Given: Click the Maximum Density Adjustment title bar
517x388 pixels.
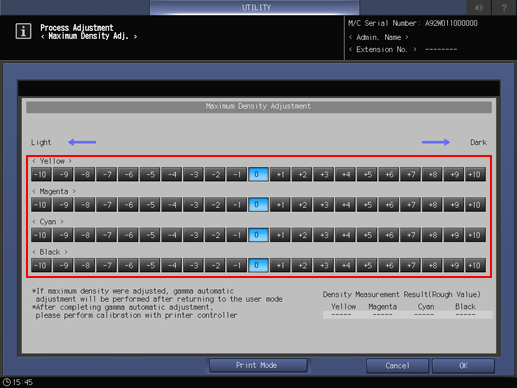Looking at the screenshot, I should 259,107.
